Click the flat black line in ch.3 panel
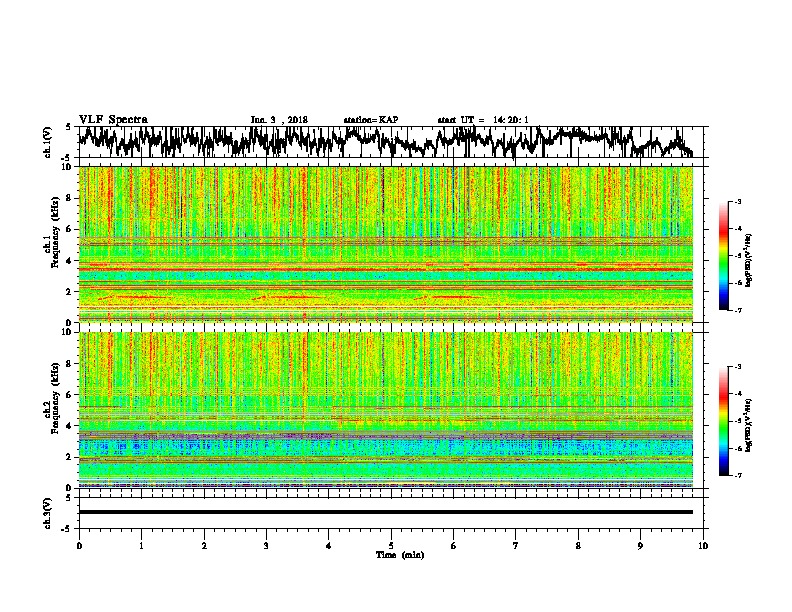This screenshot has height=612, width=792. click(386, 512)
